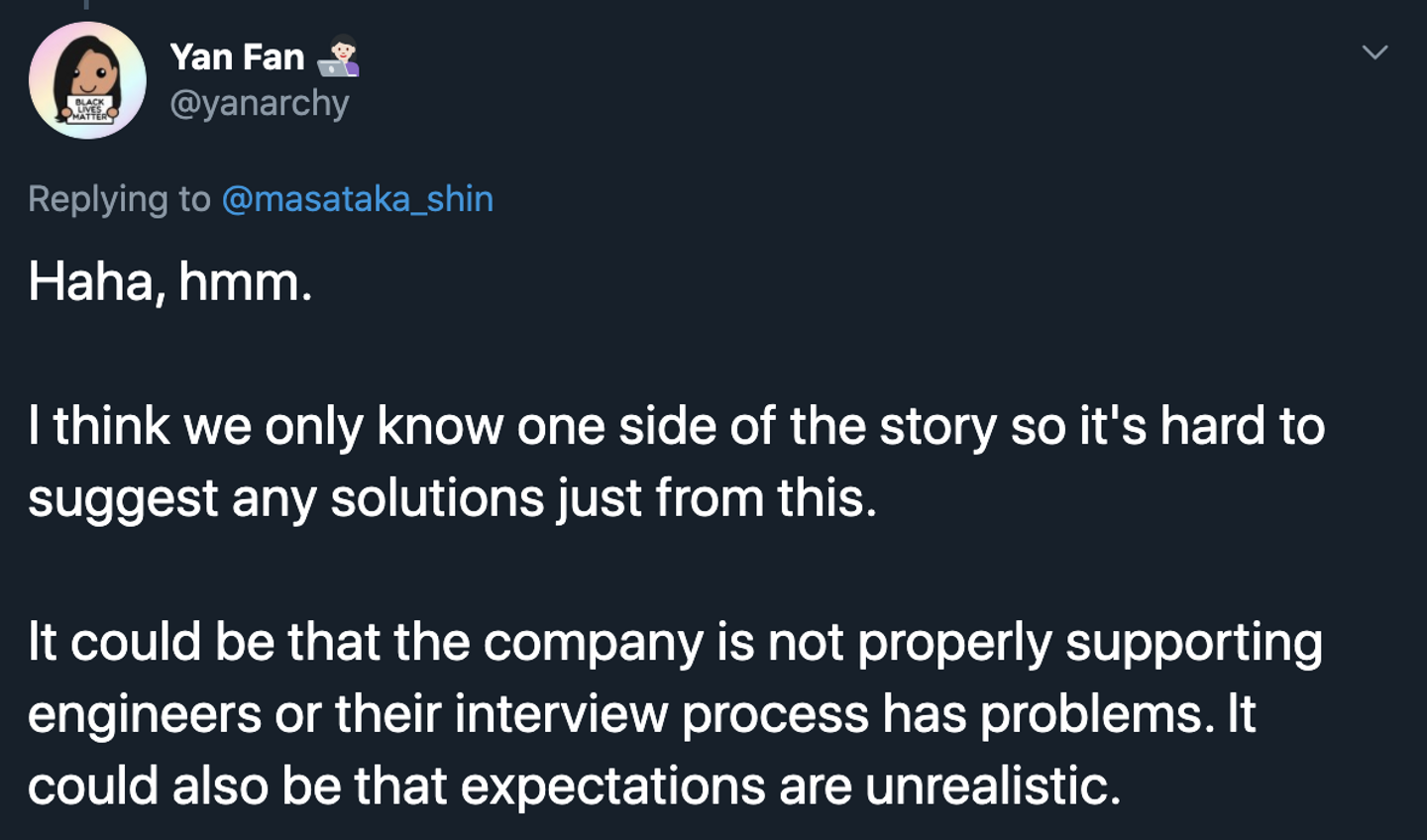The image size is (1427, 840).
Task: Open the @masataka_shin mention link
Action: coord(357,199)
